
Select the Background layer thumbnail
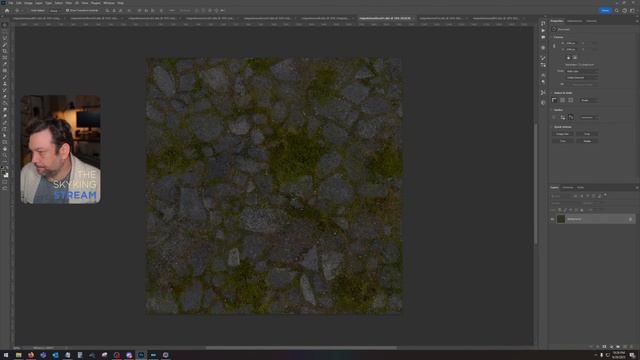[x=561, y=219]
